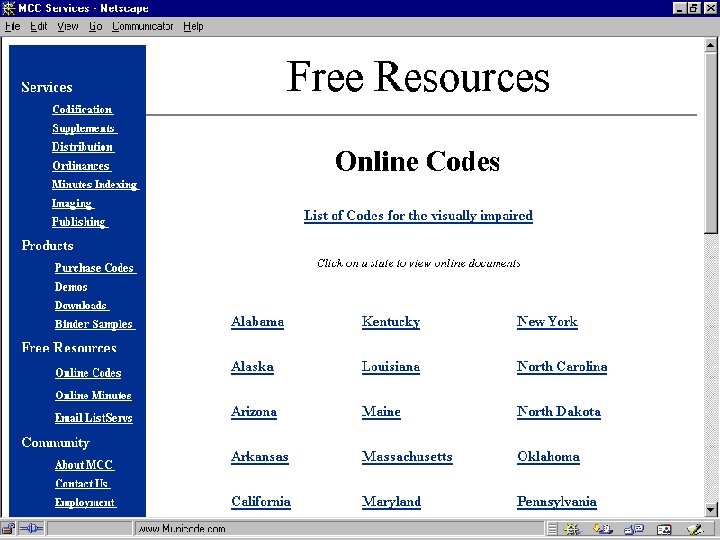Open the Codification link in sidebar

83,109
